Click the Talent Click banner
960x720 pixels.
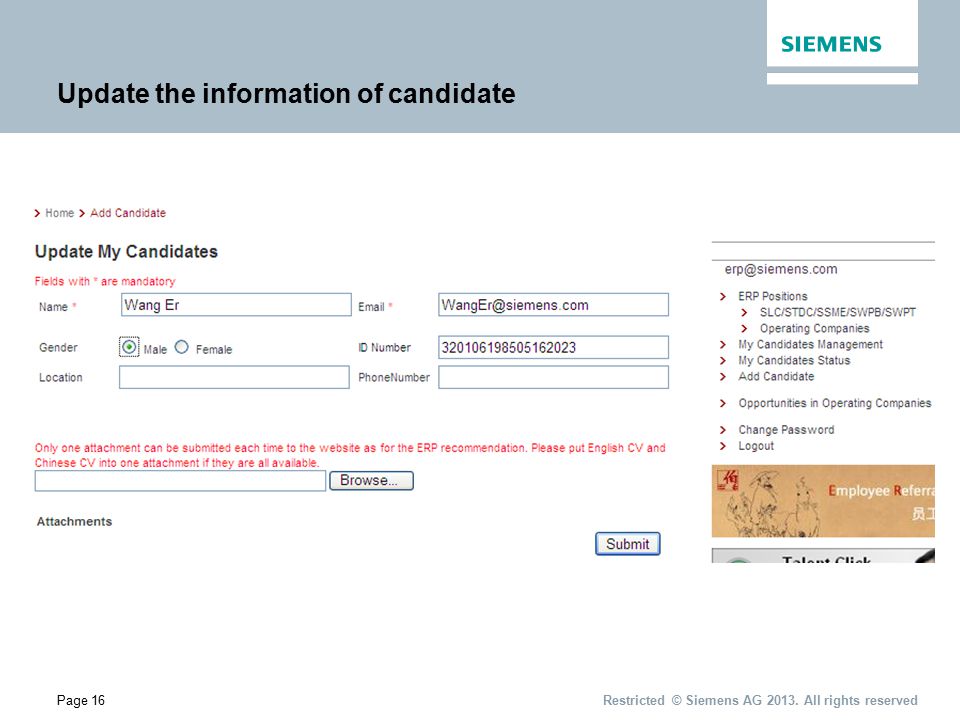point(823,556)
